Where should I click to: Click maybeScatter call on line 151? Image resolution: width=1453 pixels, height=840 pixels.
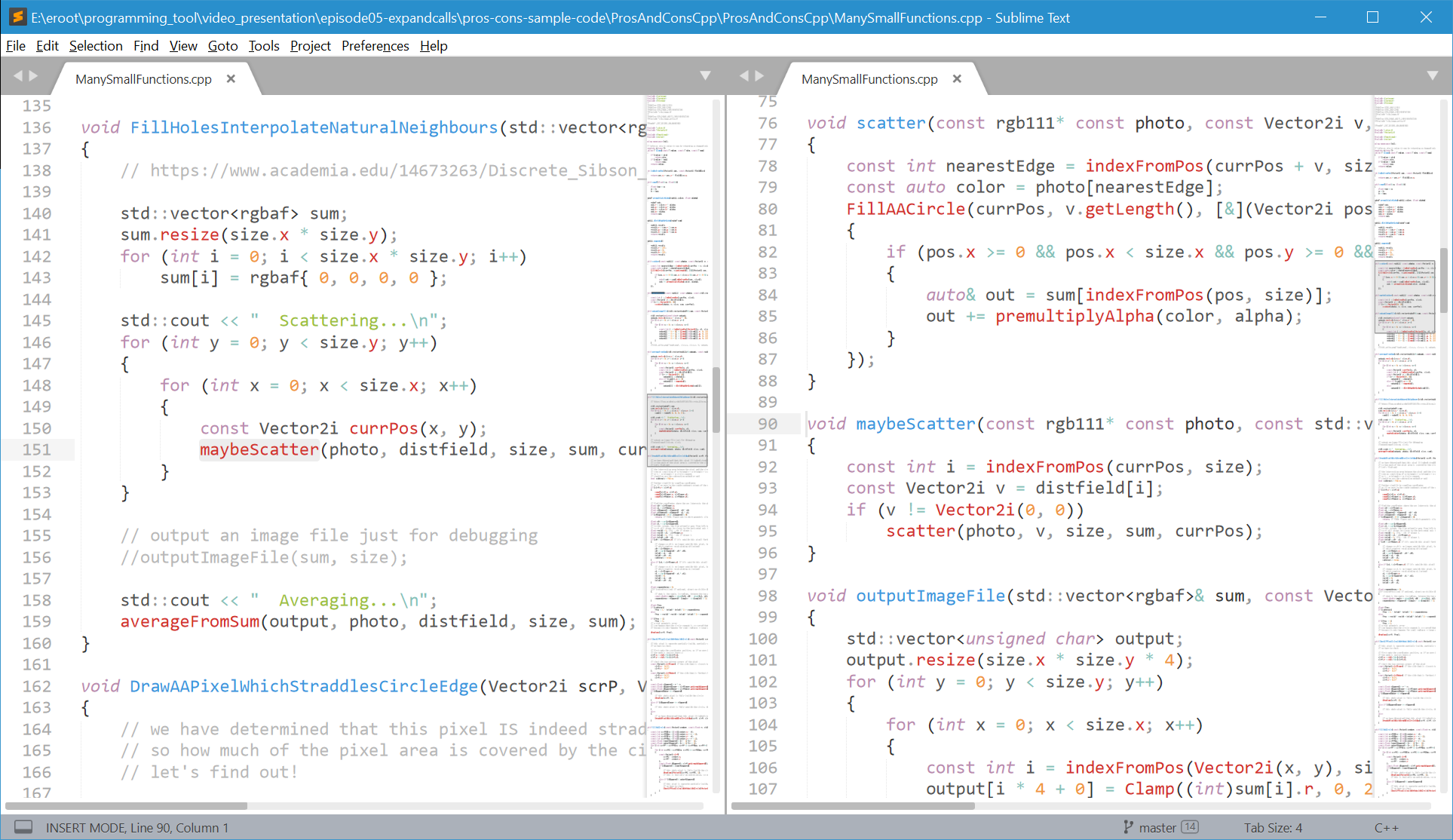pyautogui.click(x=259, y=450)
